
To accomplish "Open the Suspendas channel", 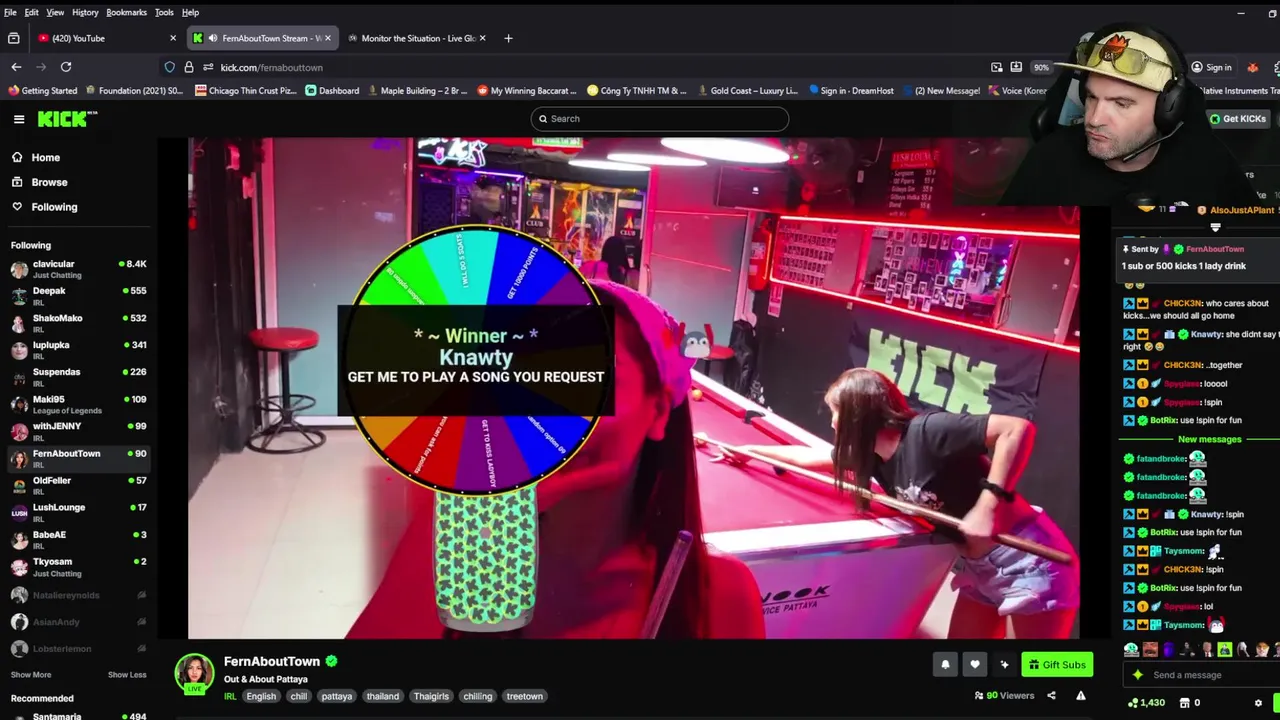I will [78, 377].
